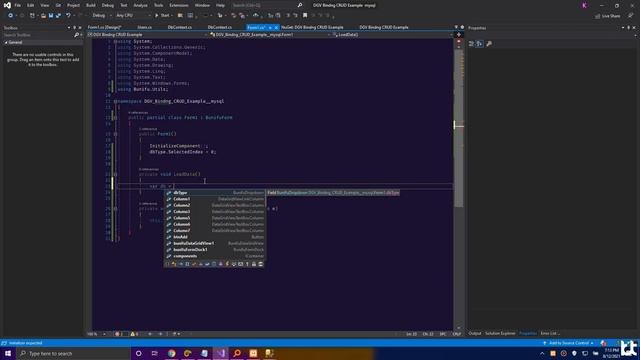Select Column5 in the IntelliSense list
Screen dimensions: 640x360
tap(215, 218)
